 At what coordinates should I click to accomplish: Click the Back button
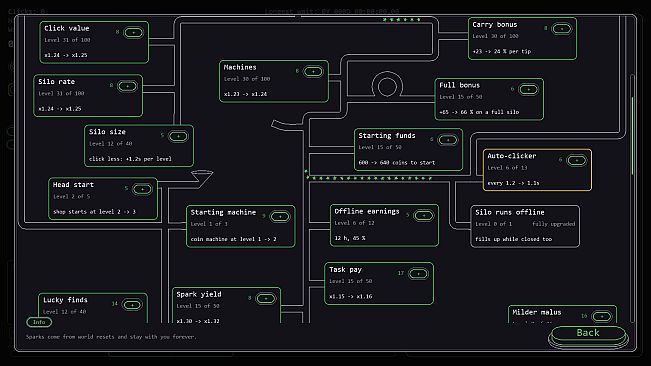[x=588, y=333]
